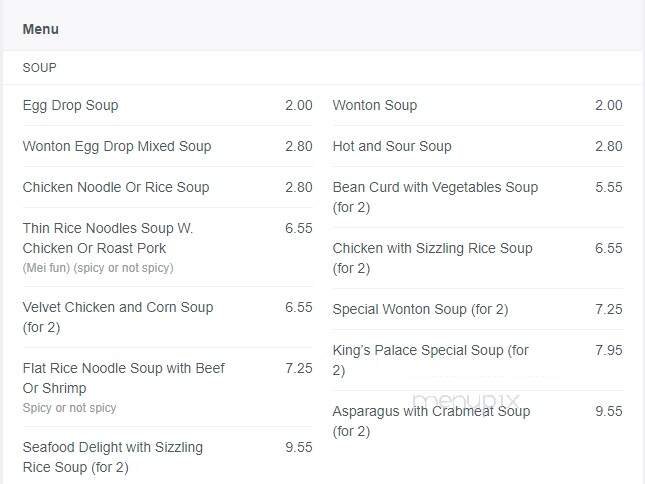Choose Egg Drop Soup item
645x484 pixels.
pos(70,105)
